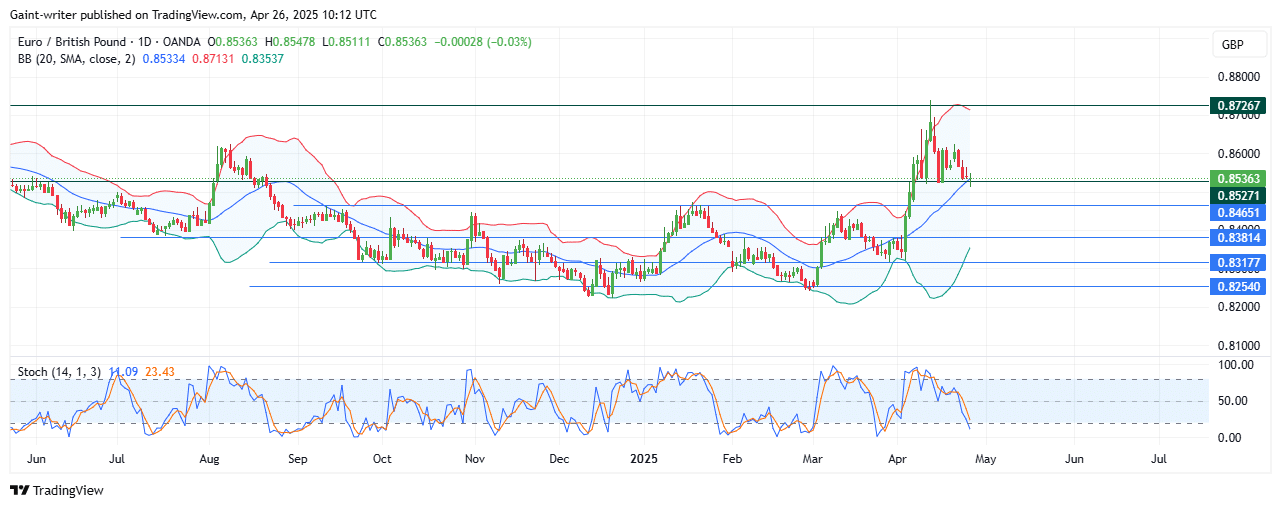Click the Sep label on the time axis
The height and width of the screenshot is (508, 1281).
point(296,459)
